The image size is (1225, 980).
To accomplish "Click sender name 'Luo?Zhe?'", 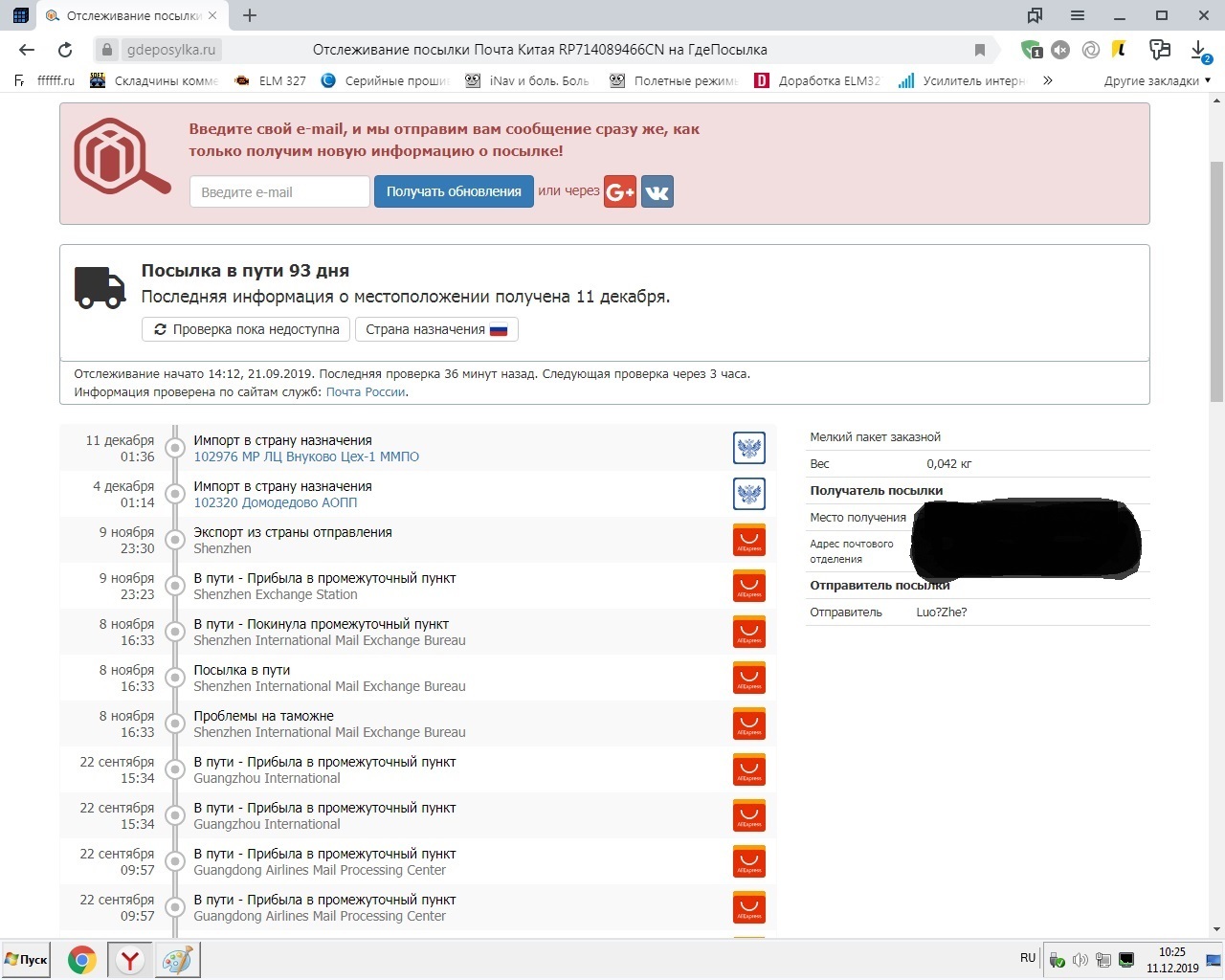I will pyautogui.click(x=942, y=612).
